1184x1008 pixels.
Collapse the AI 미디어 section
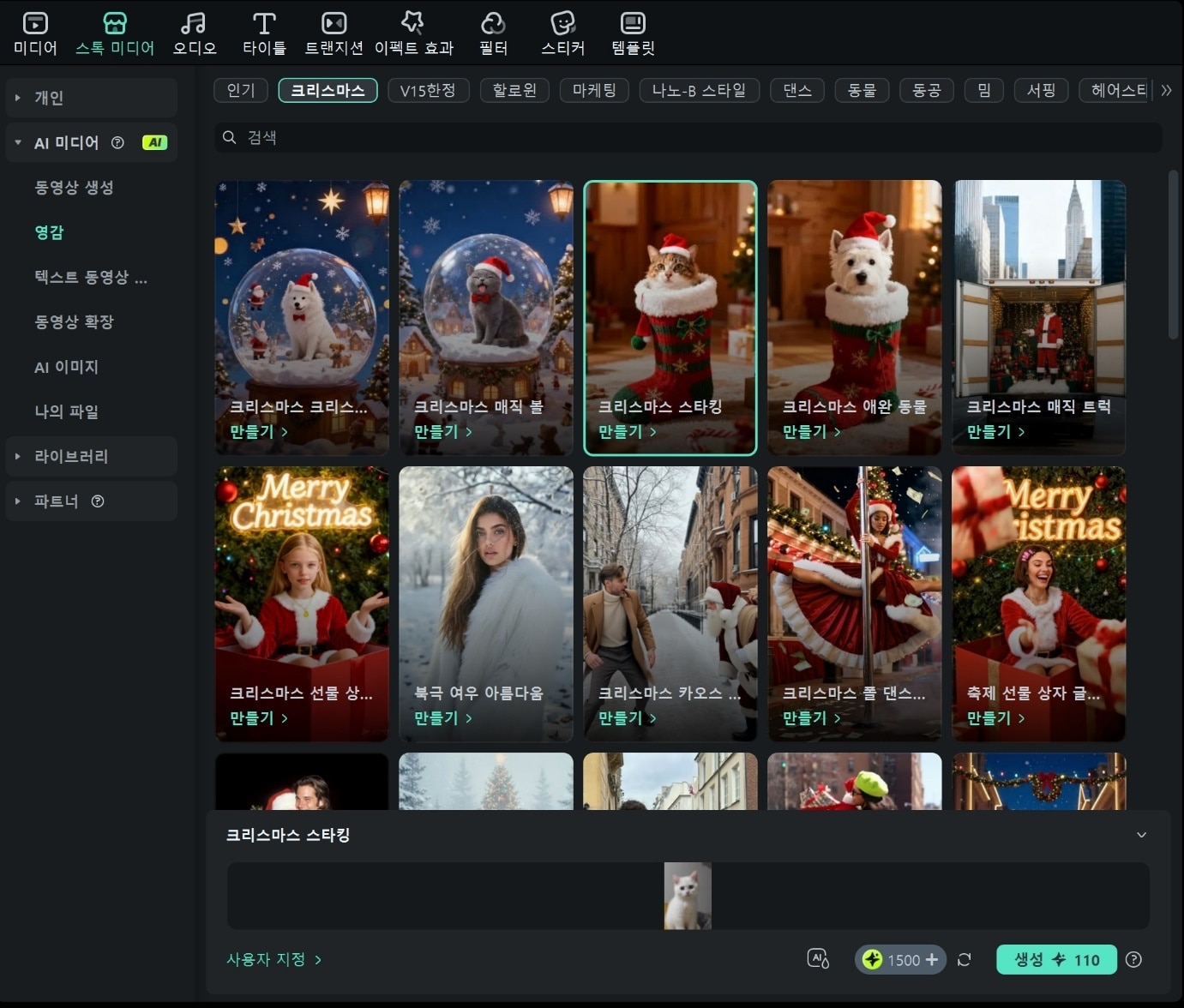(x=18, y=143)
